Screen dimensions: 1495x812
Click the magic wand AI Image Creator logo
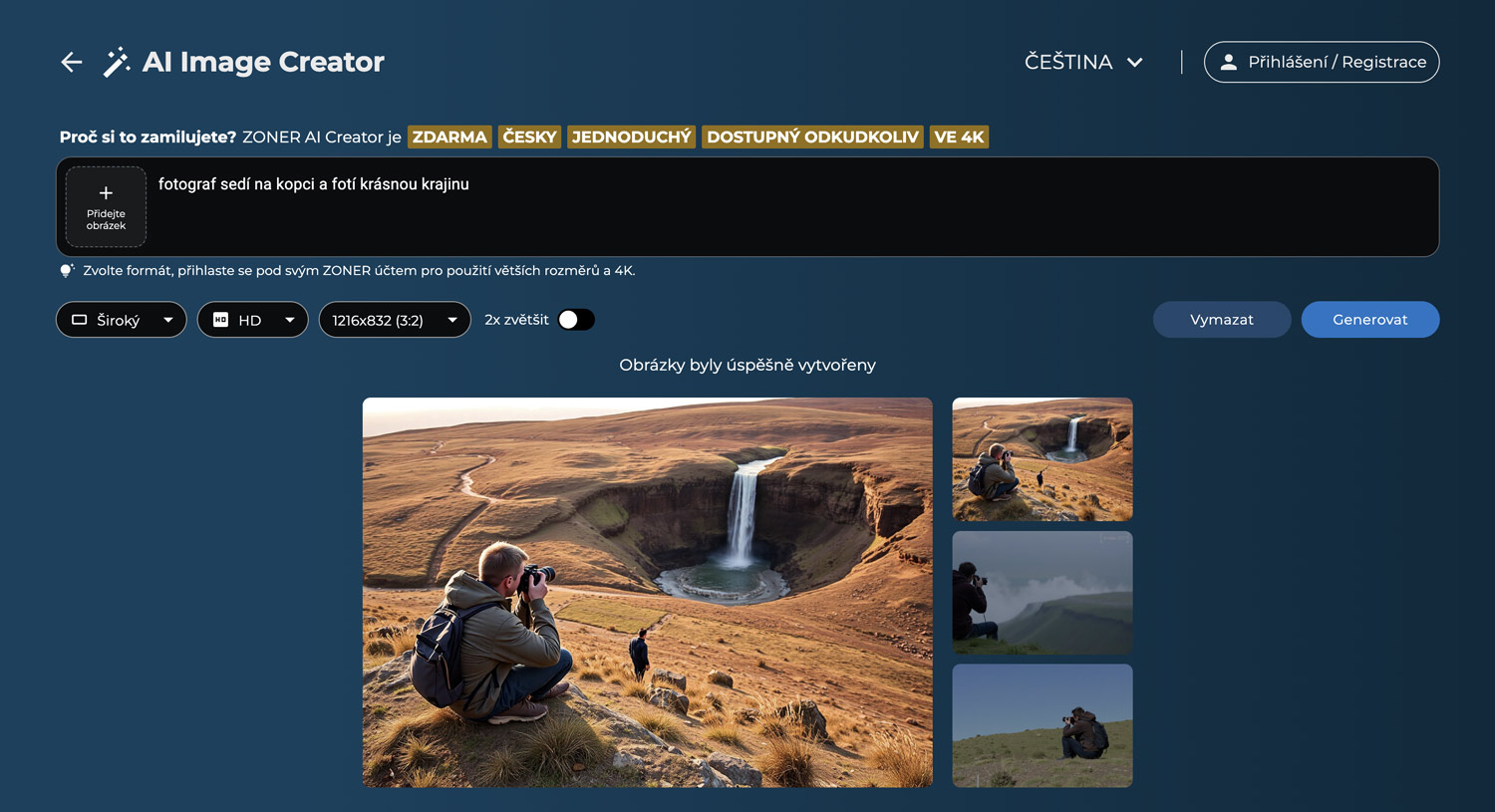117,62
